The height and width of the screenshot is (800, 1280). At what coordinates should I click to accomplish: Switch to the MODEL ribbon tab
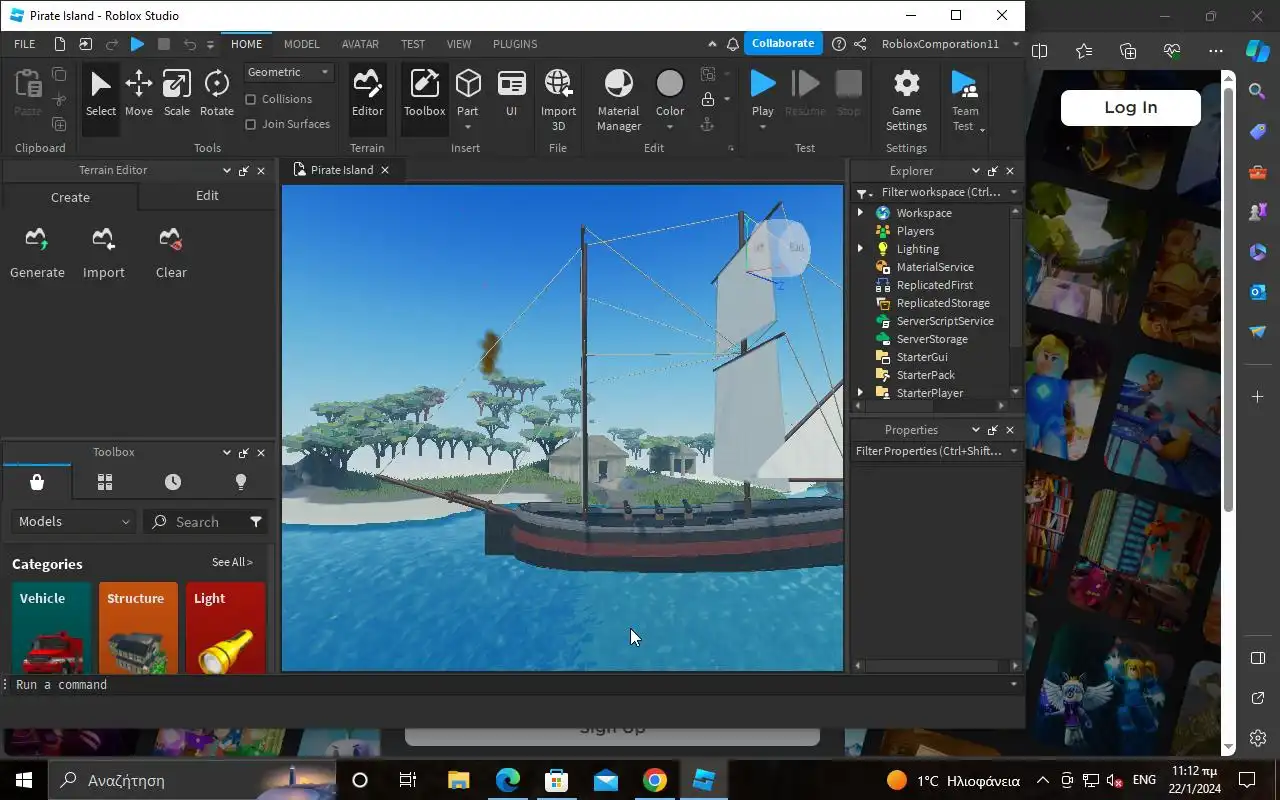click(301, 44)
